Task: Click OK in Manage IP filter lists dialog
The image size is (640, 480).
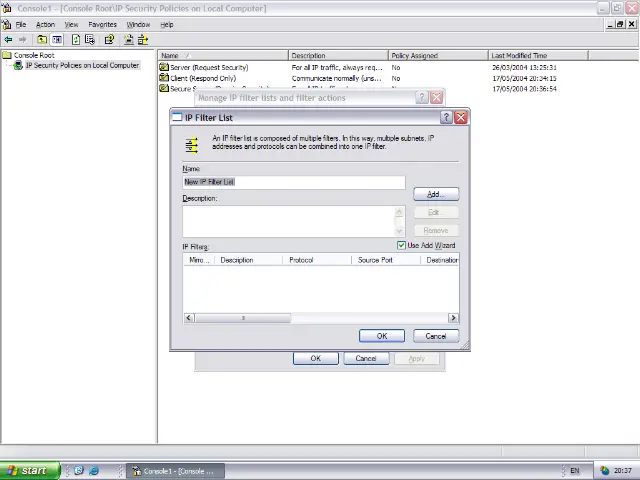Action: coord(316,358)
